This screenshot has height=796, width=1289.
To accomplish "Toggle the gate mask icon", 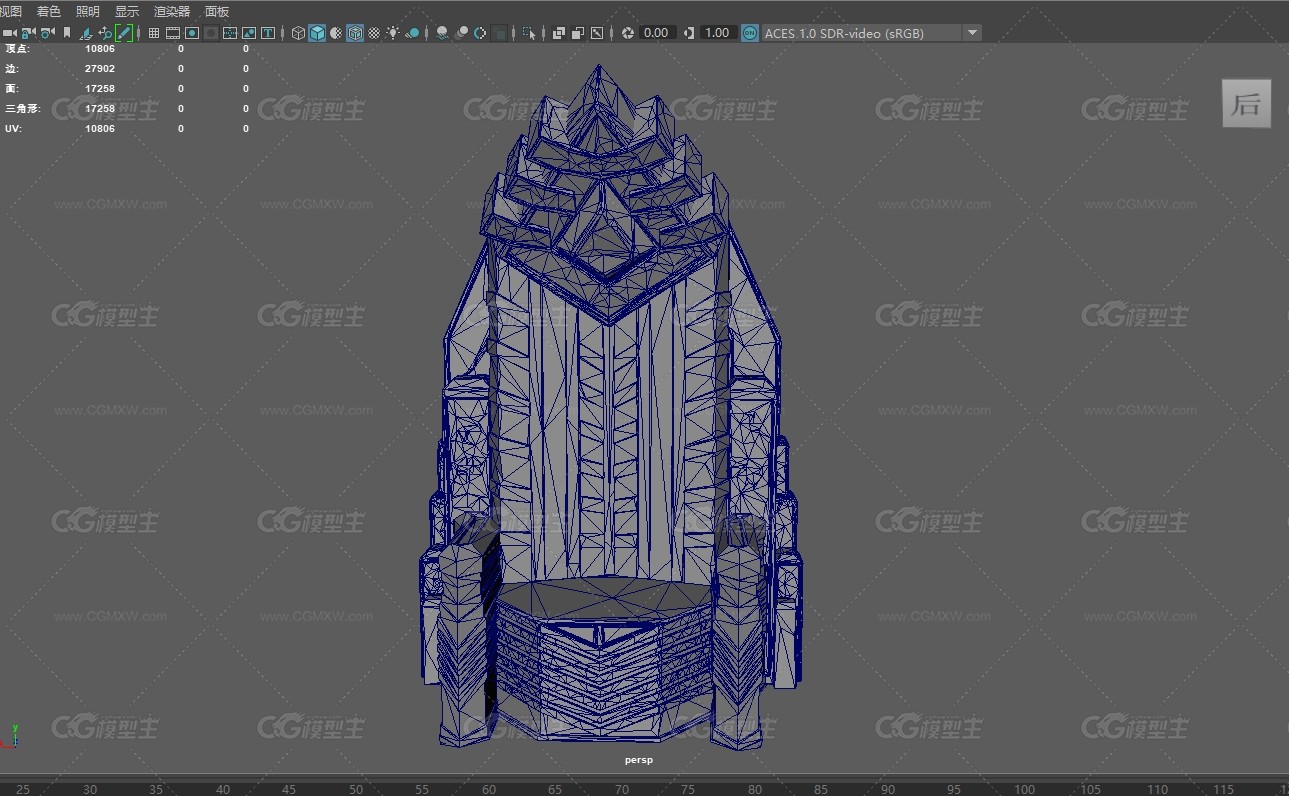I will pyautogui.click(x=211, y=33).
